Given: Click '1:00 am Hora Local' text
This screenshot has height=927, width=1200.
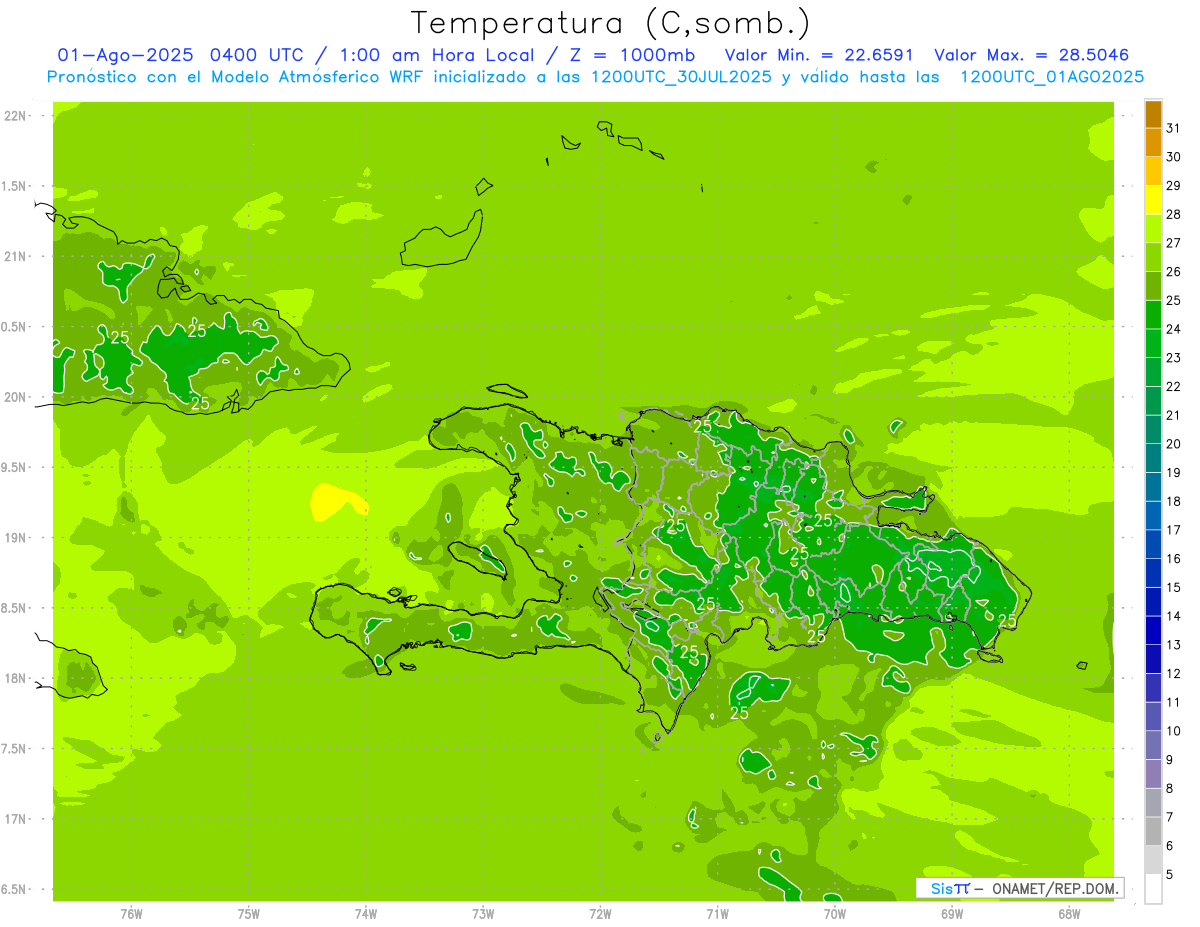Looking at the screenshot, I should (x=437, y=55).
